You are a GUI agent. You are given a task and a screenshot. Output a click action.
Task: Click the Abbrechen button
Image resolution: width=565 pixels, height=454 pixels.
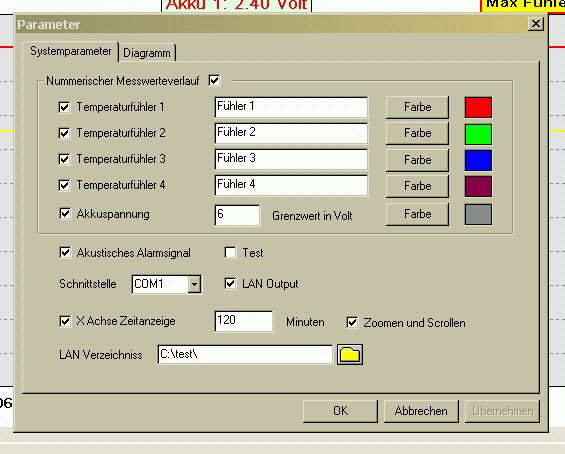421,411
